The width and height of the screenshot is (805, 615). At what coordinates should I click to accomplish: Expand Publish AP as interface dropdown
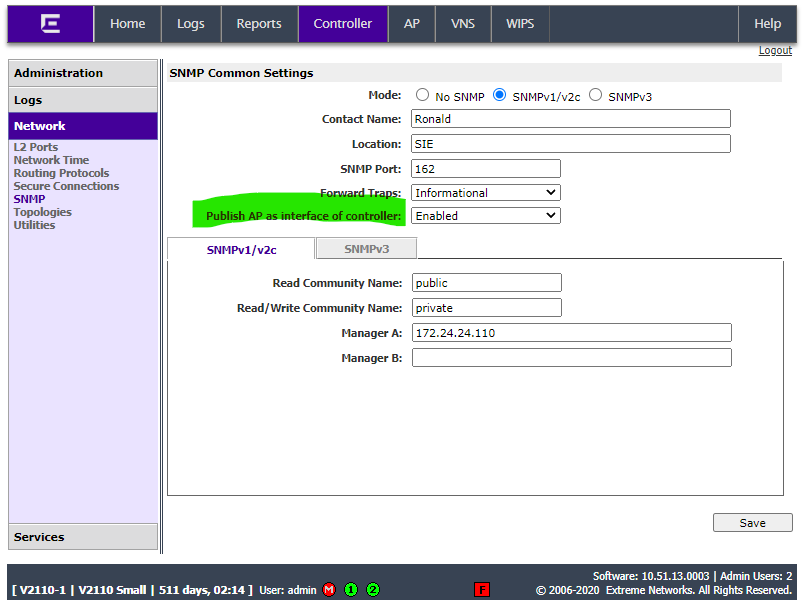486,215
